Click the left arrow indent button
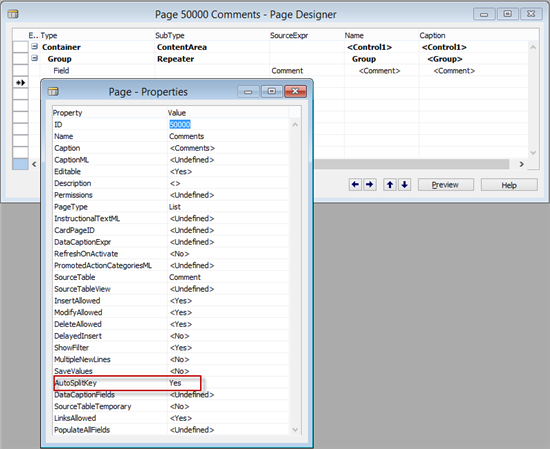This screenshot has width=550, height=449. [355, 185]
